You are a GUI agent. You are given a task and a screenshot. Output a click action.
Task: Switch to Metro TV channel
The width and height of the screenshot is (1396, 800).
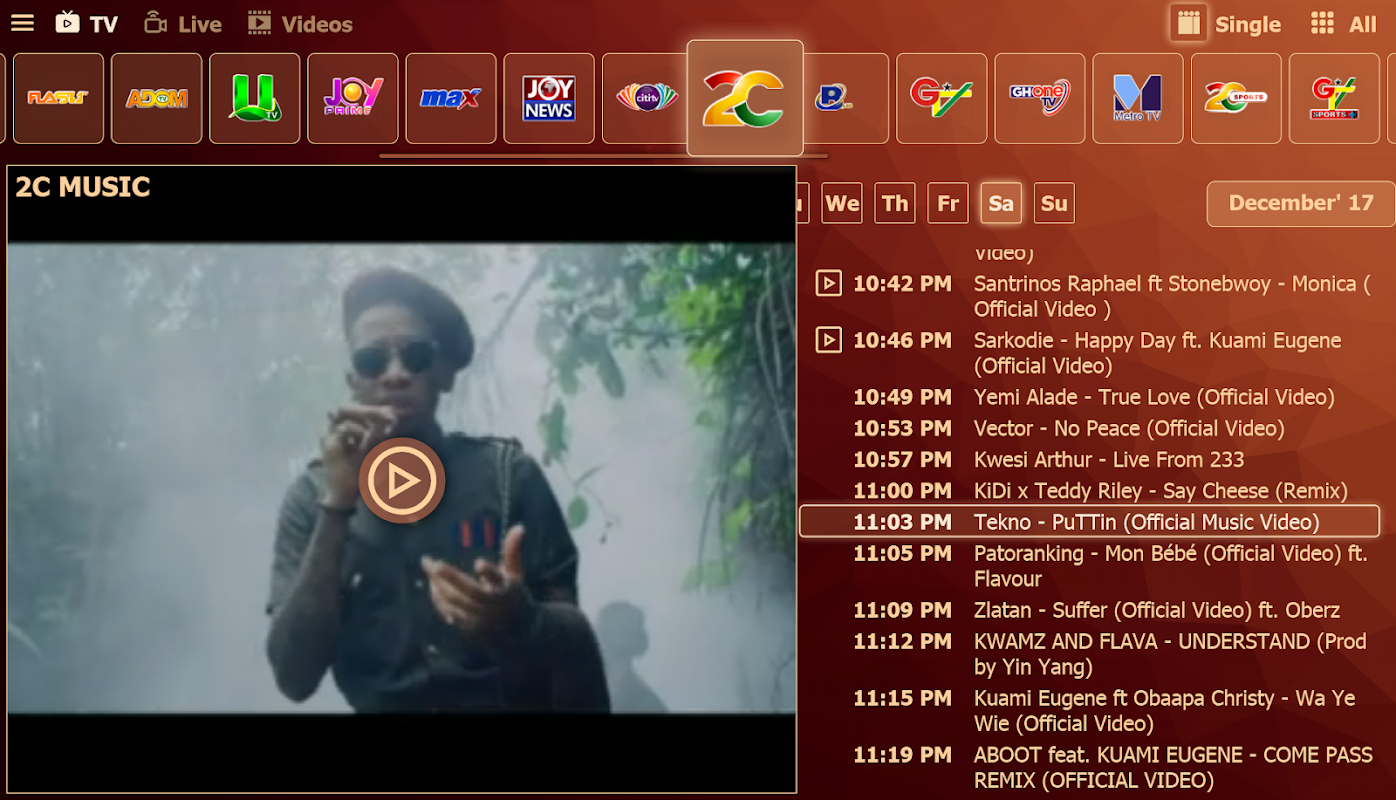(1138, 98)
